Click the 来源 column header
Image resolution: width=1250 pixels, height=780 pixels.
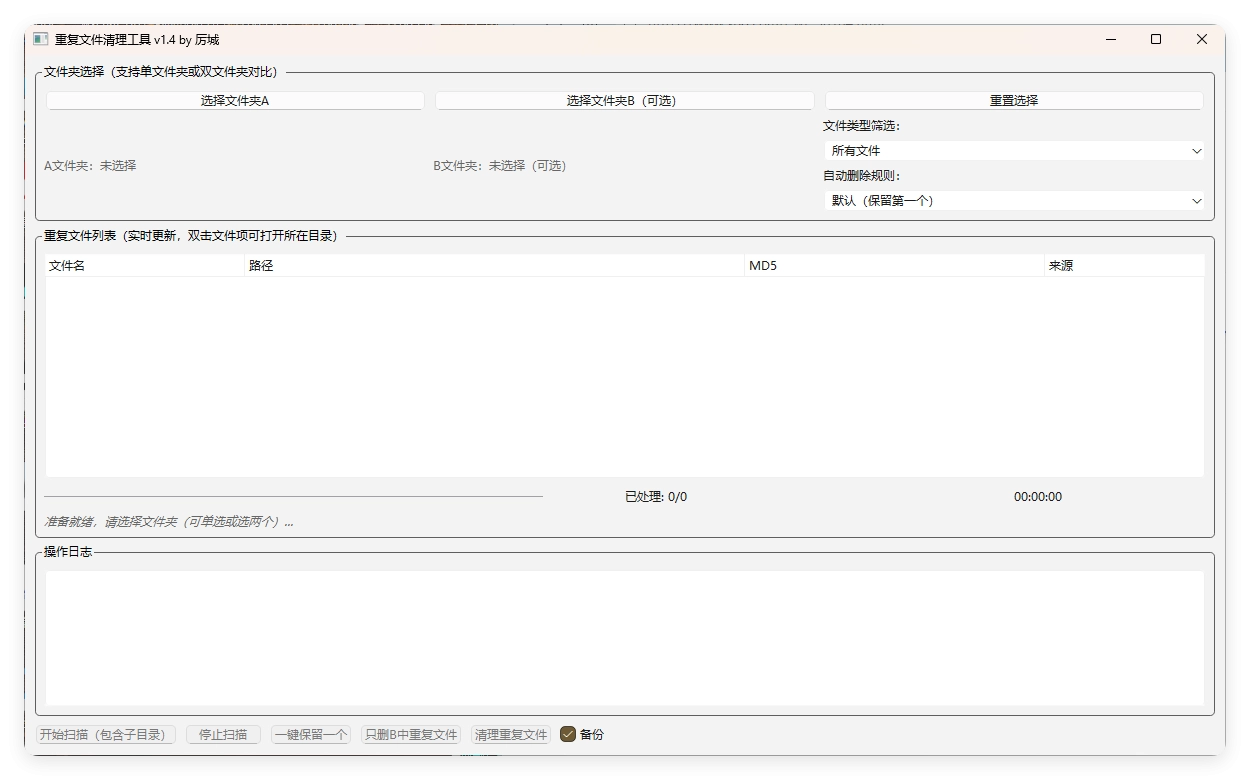click(x=1060, y=265)
